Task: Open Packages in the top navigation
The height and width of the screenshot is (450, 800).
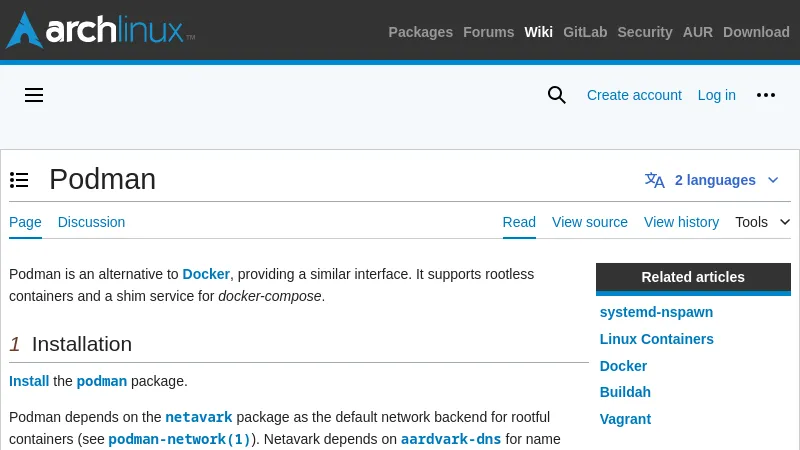Action: [x=420, y=32]
